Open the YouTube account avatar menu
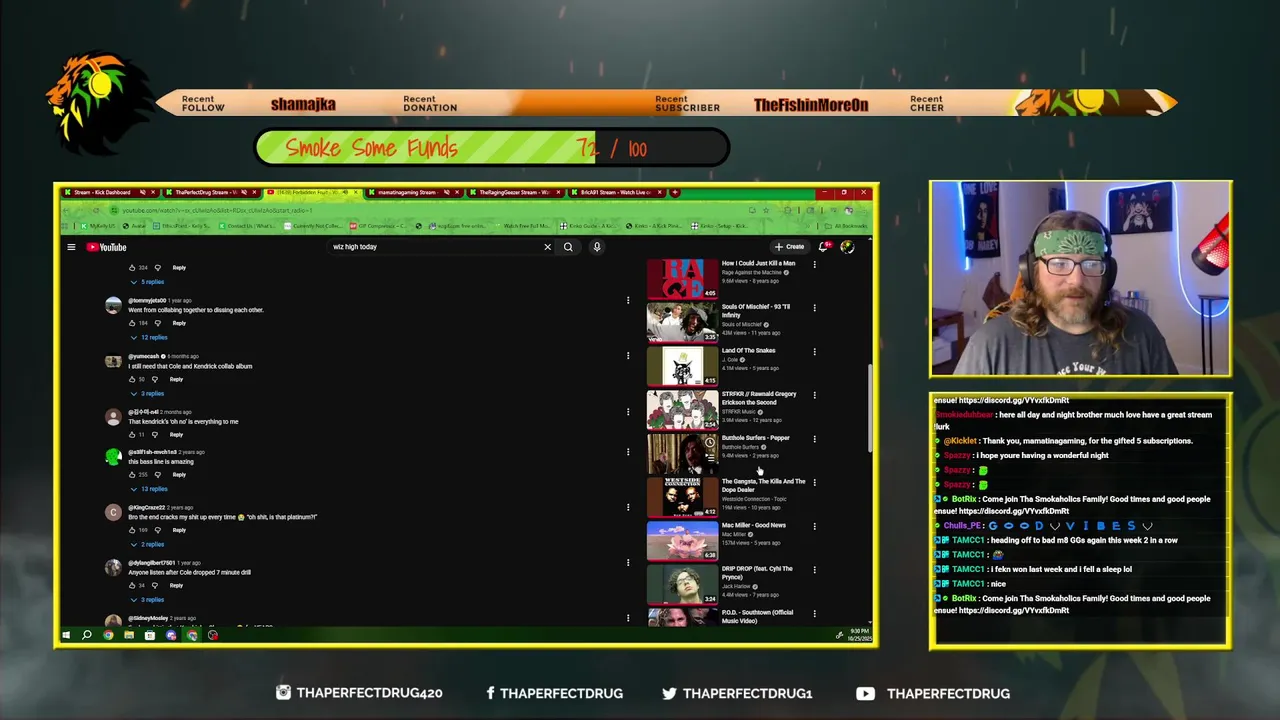The image size is (1280, 720). coord(847,247)
